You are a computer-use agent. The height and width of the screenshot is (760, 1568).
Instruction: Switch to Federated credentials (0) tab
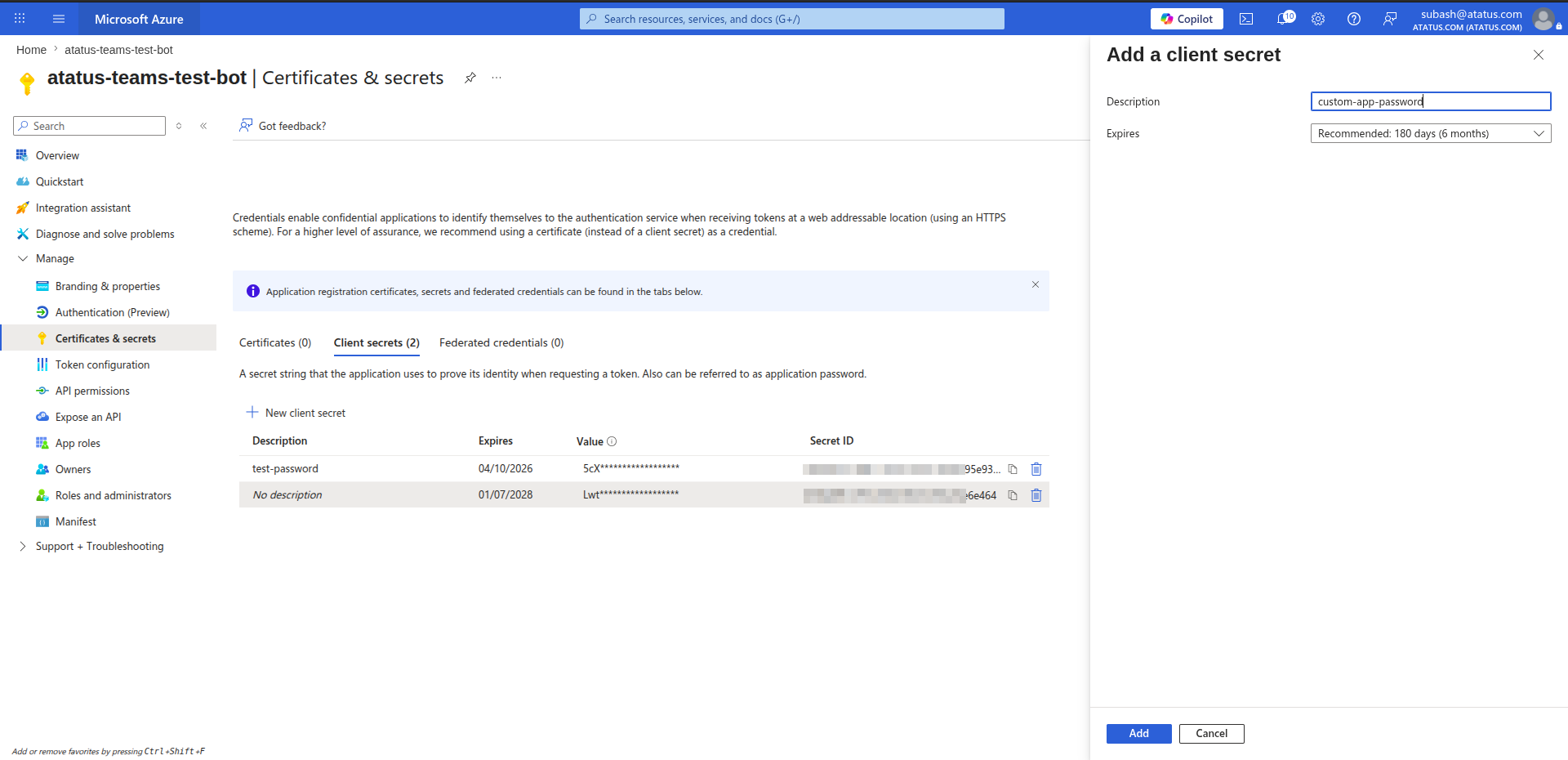pyautogui.click(x=501, y=342)
